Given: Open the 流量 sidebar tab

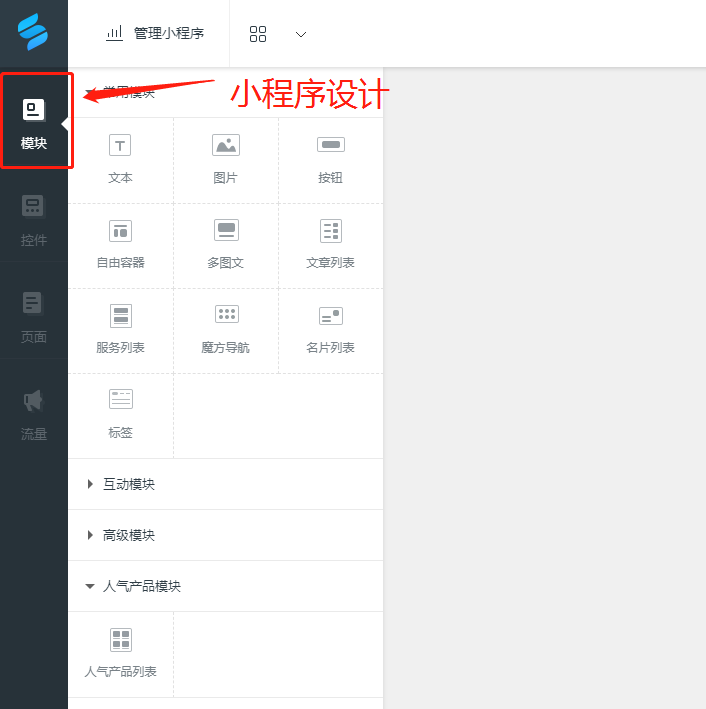Looking at the screenshot, I should (34, 414).
